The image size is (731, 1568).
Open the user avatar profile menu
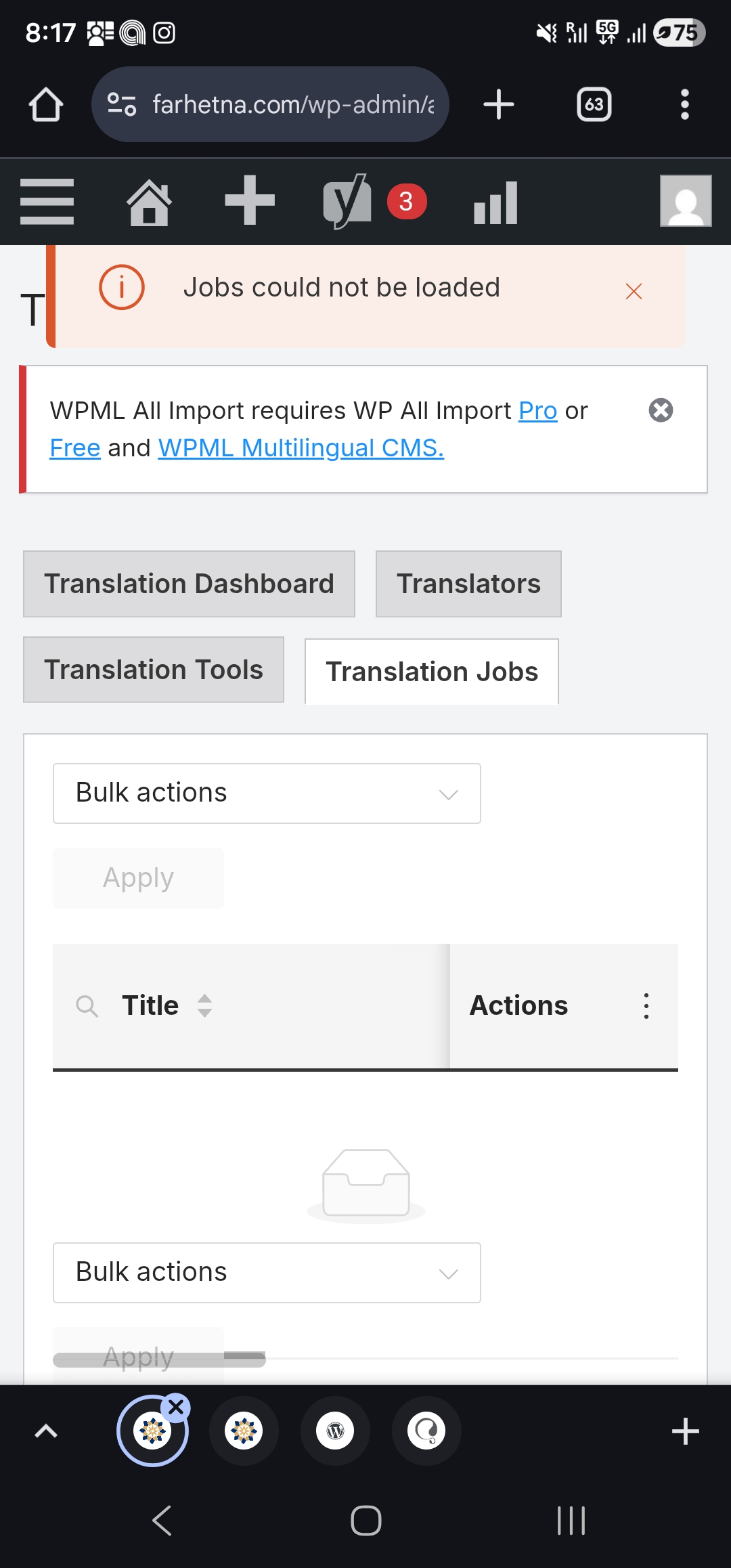(x=685, y=201)
